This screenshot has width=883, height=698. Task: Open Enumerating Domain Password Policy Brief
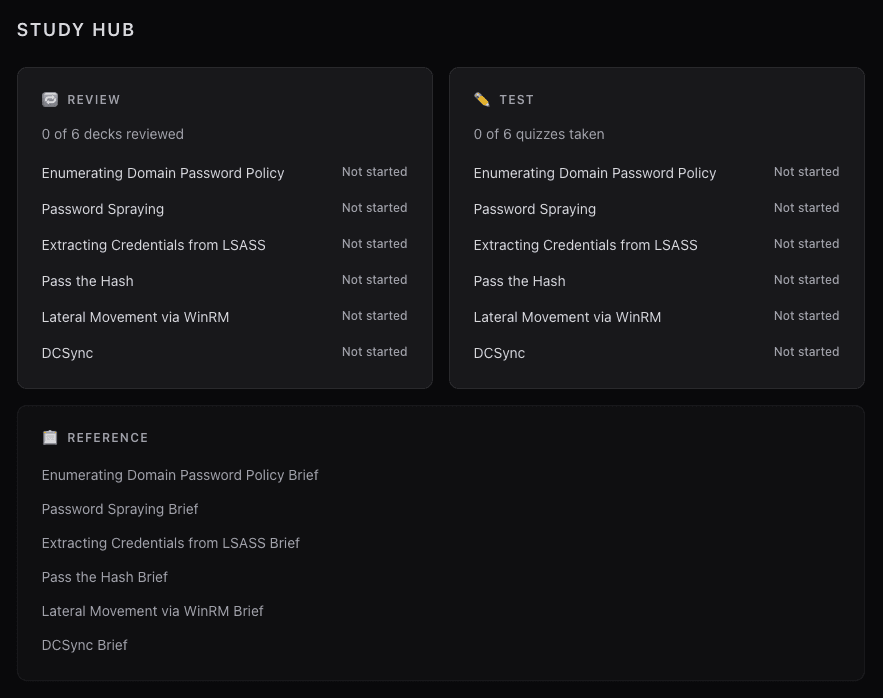tap(180, 475)
